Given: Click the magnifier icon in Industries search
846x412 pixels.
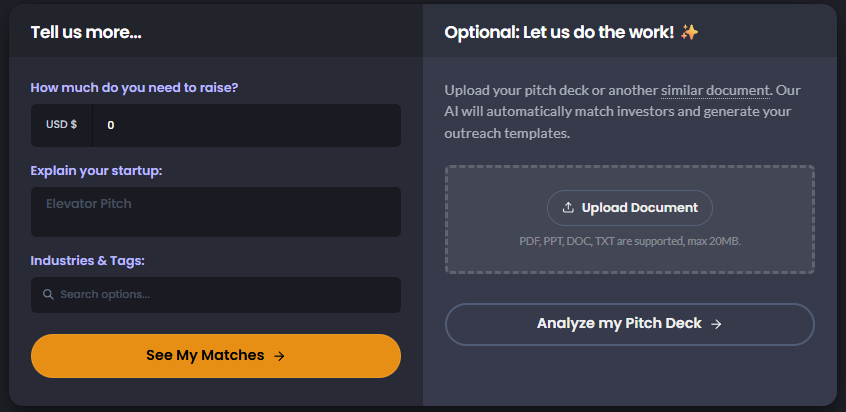Looking at the screenshot, I should (48, 294).
